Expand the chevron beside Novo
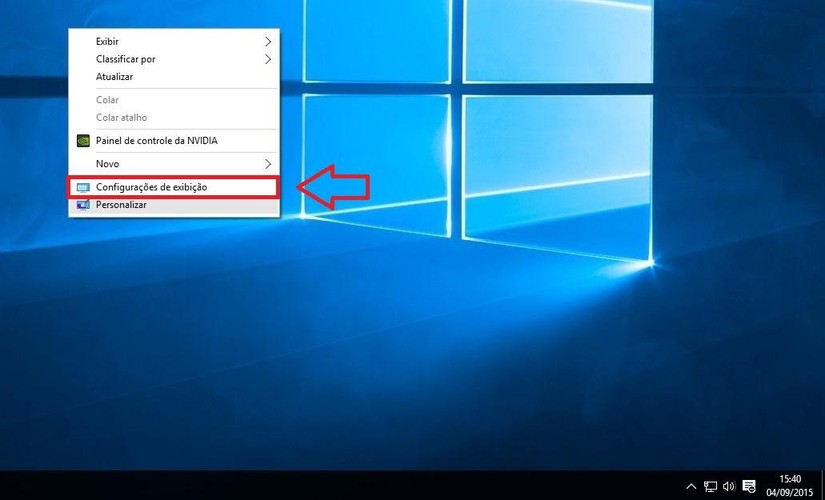Screen dimensions: 825x500 coord(268,164)
